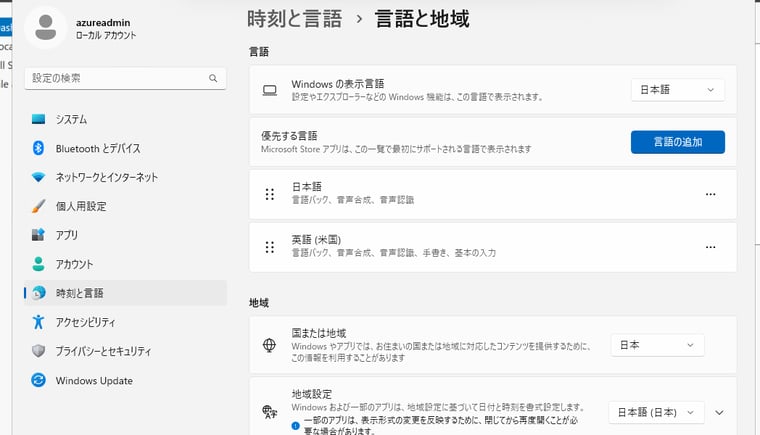Viewport: 760px width, 435px height.
Task: Open システム settings page
Action: coord(126,119)
